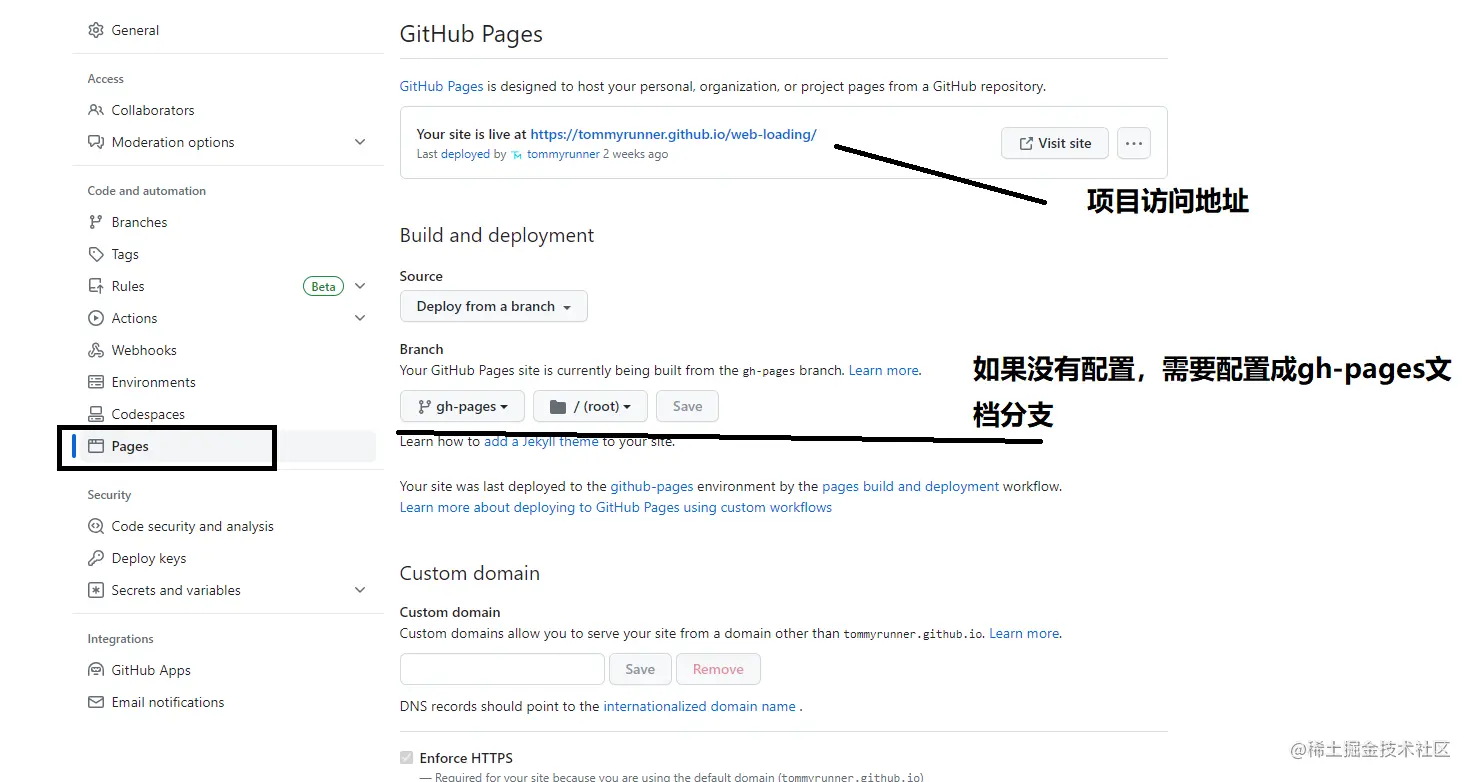1473x782 pixels.
Task: Click pages build and deployment link
Action: (910, 486)
